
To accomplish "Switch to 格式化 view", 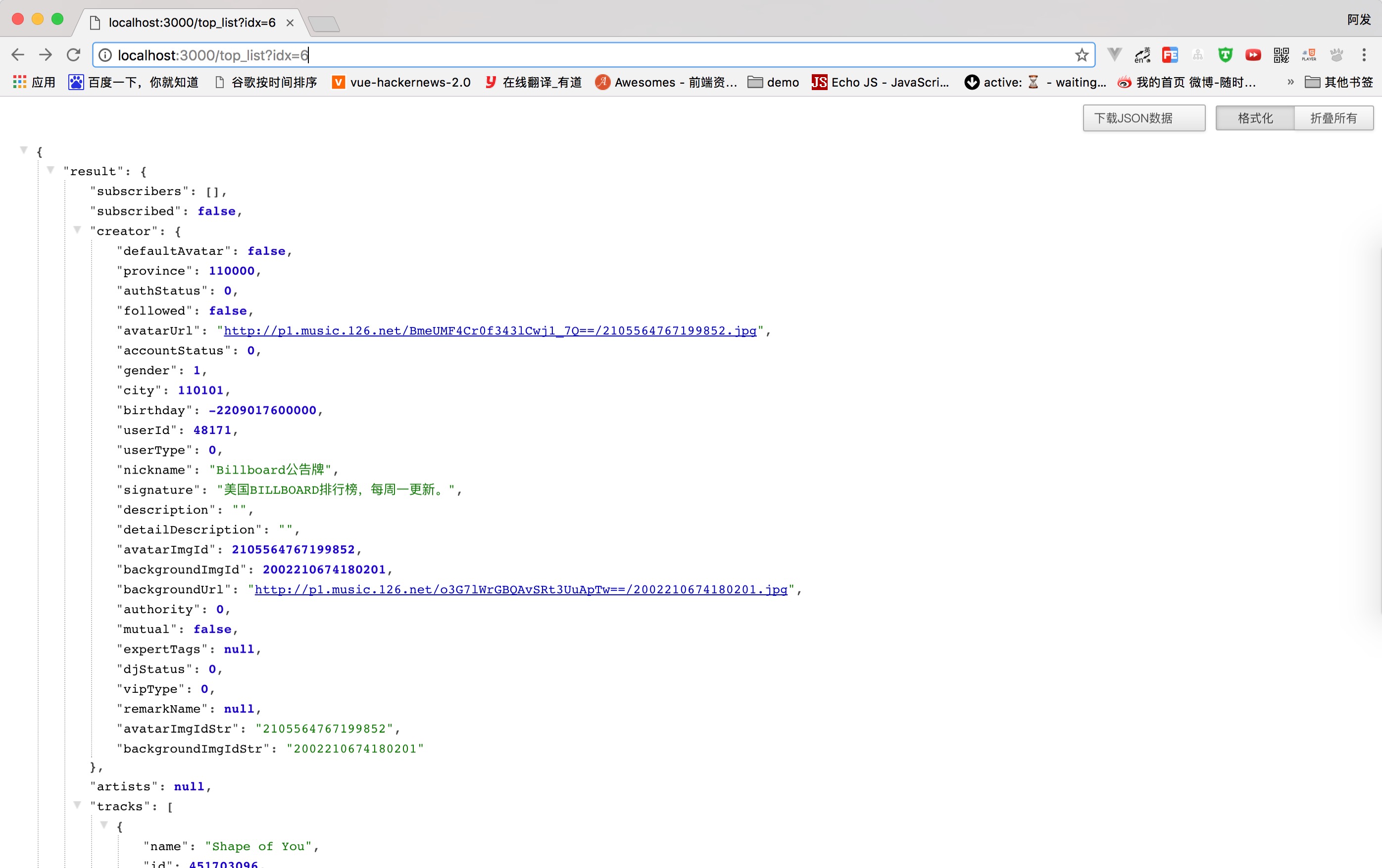I will 1255,118.
